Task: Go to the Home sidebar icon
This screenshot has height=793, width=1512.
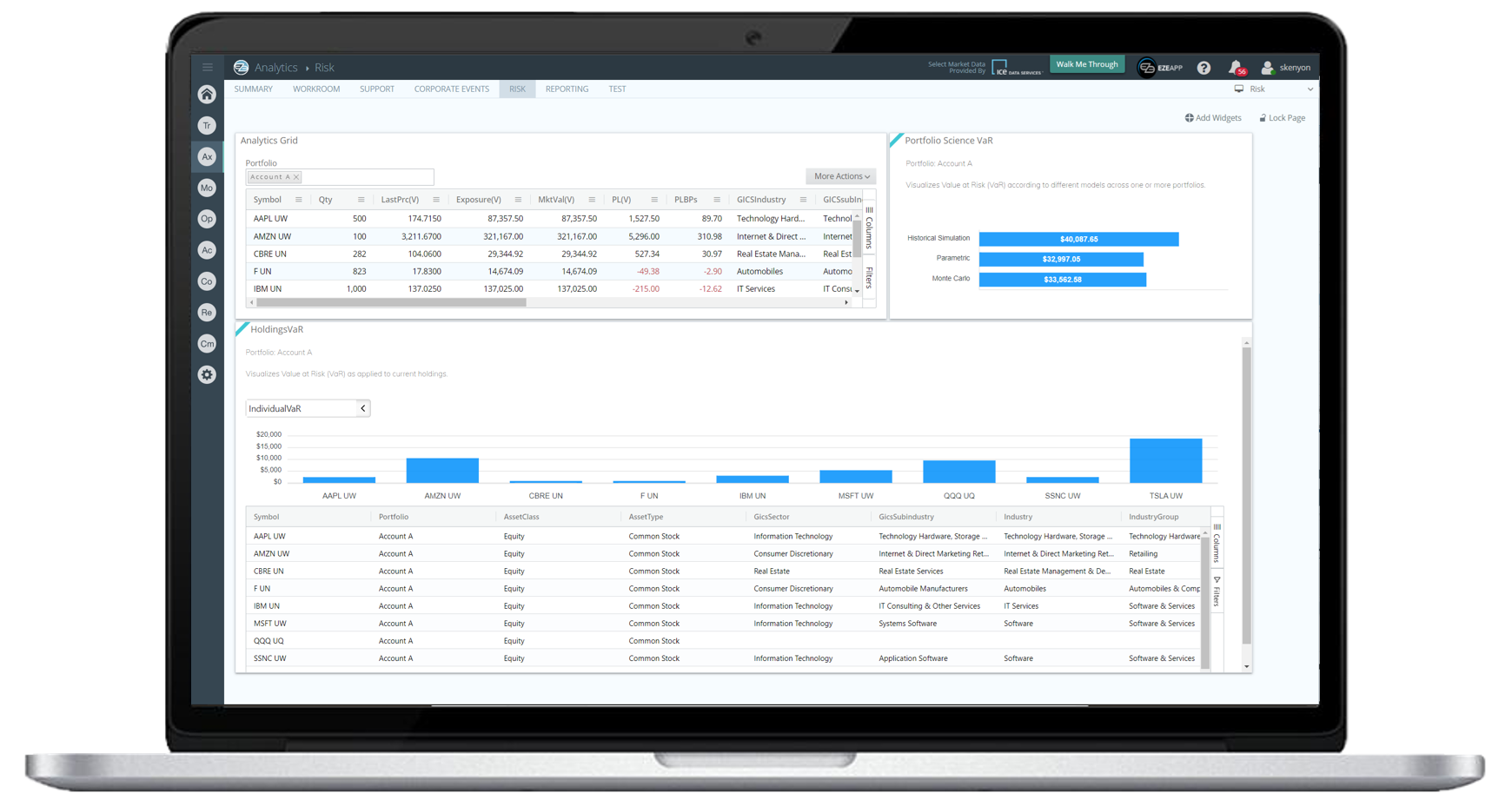Action: pos(207,94)
